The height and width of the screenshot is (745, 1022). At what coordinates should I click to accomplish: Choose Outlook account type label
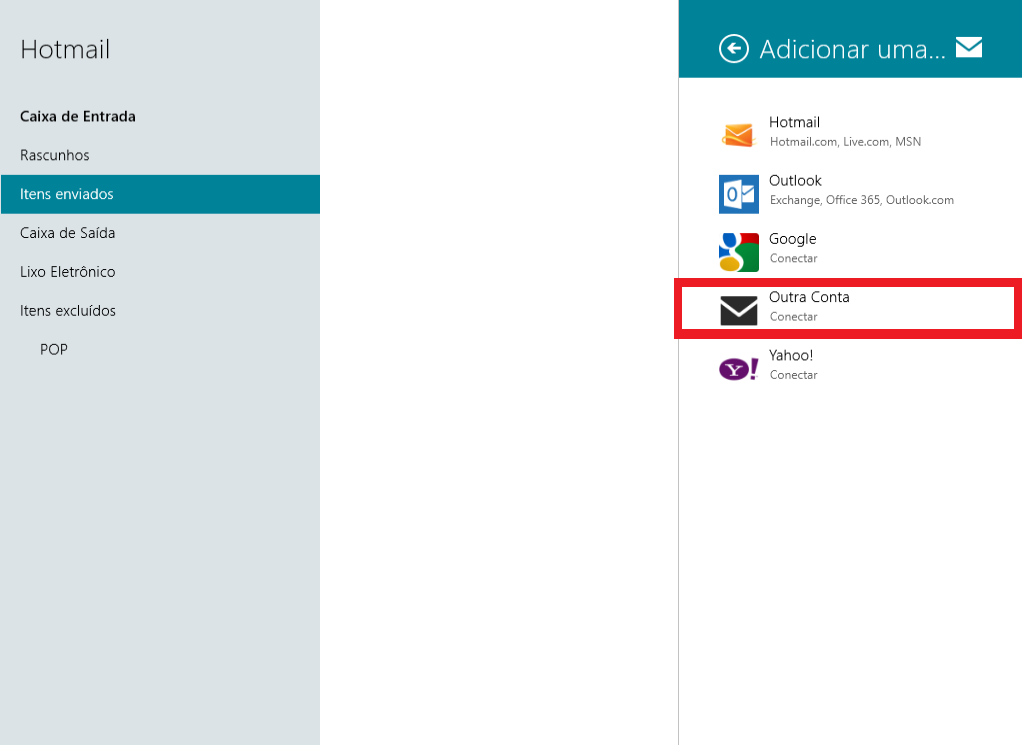pos(795,181)
